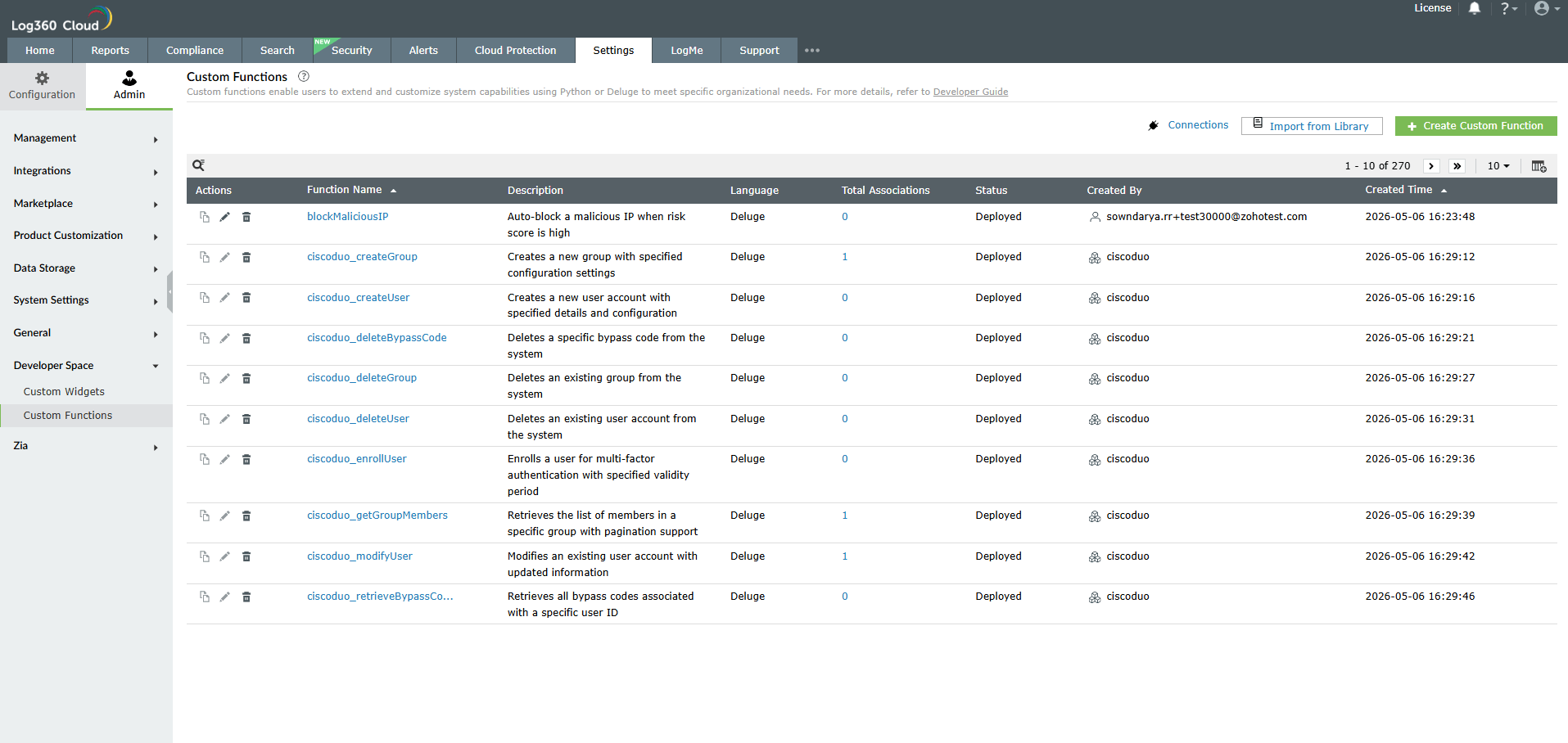This screenshot has height=743, width=1568.
Task: Click the Custom Functions help icon
Action: [304, 76]
